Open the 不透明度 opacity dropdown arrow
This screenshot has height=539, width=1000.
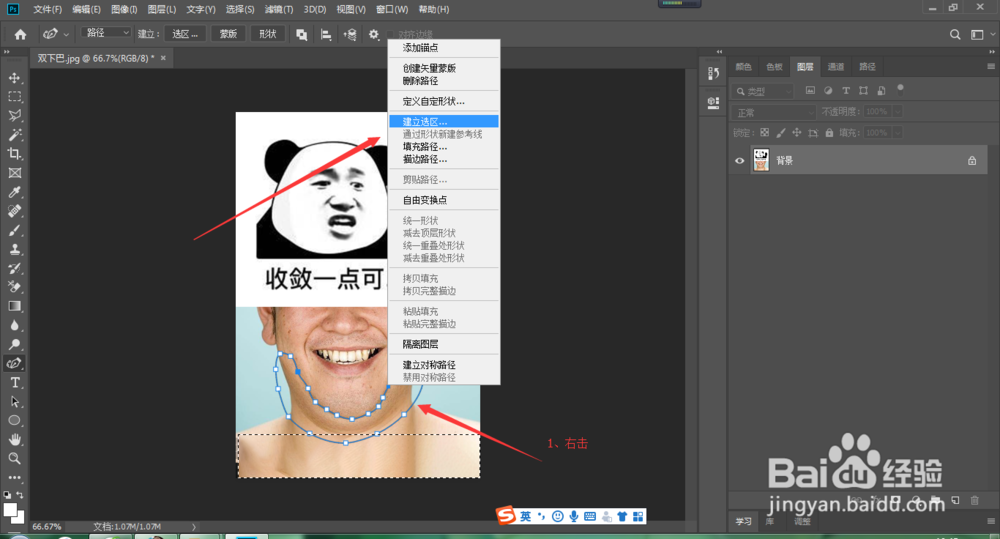click(897, 112)
